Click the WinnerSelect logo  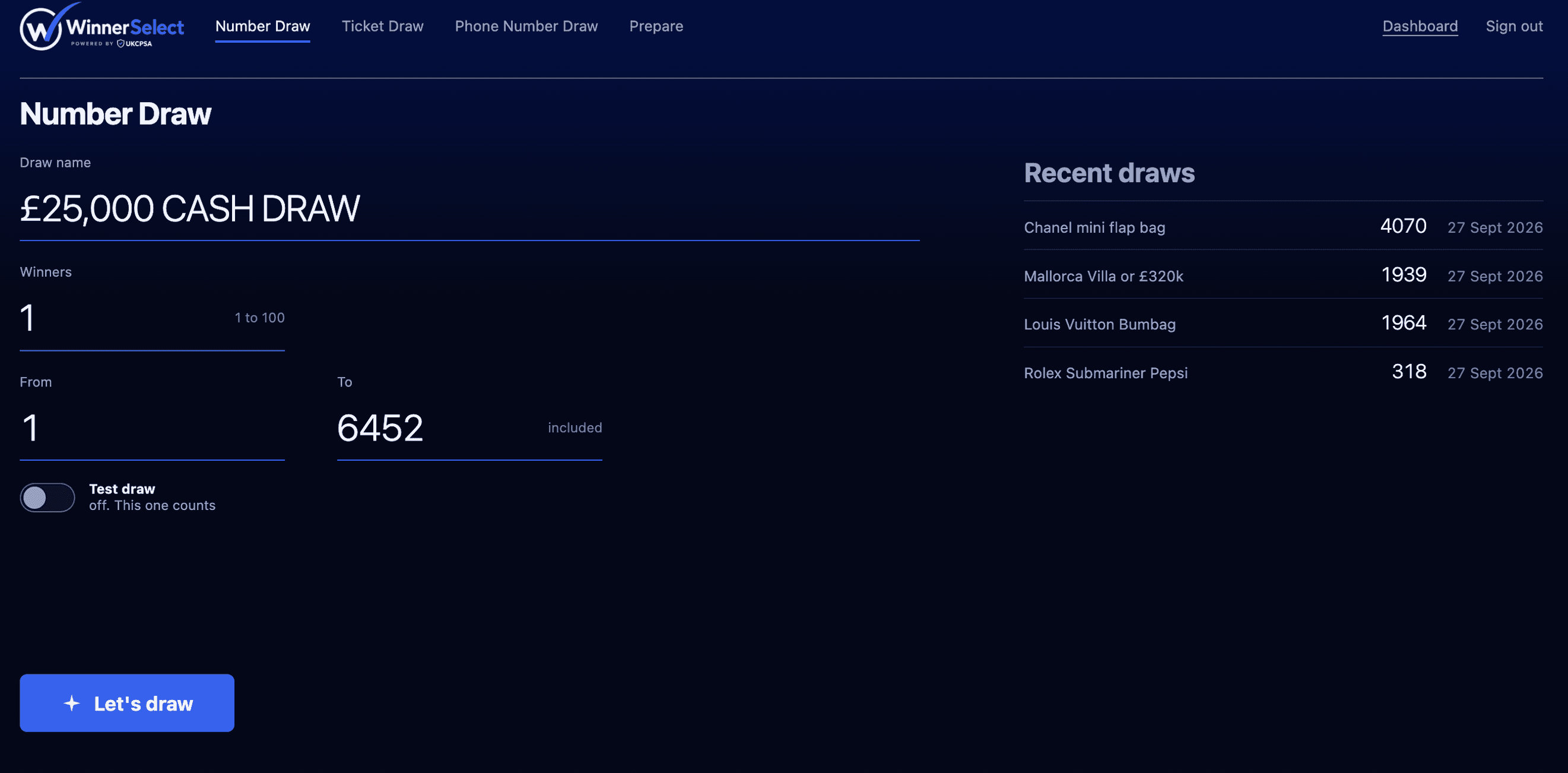coord(101,27)
